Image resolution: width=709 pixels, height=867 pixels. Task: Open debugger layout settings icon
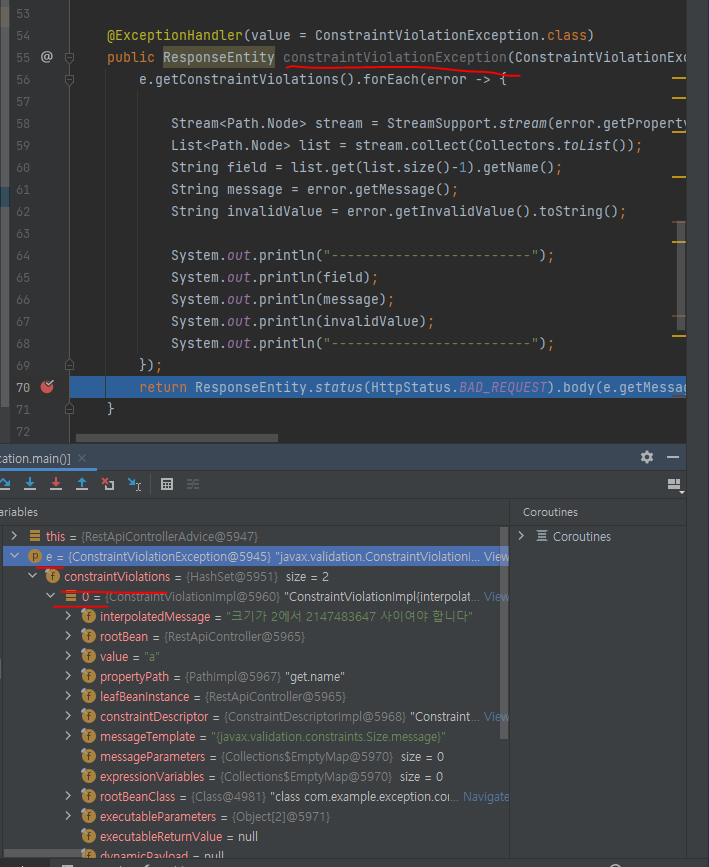tap(675, 485)
